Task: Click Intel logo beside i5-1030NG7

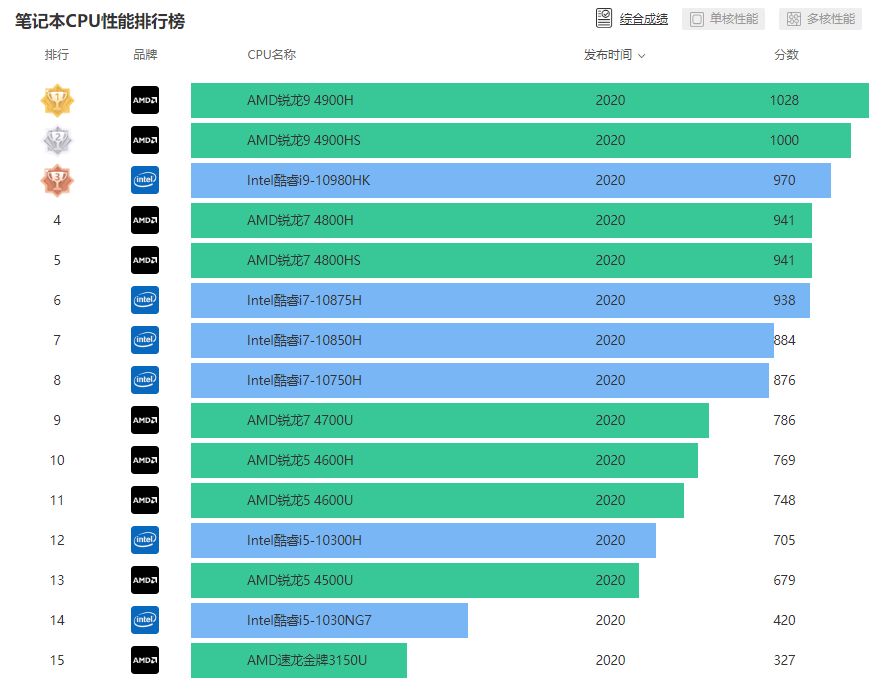Action: 145,620
